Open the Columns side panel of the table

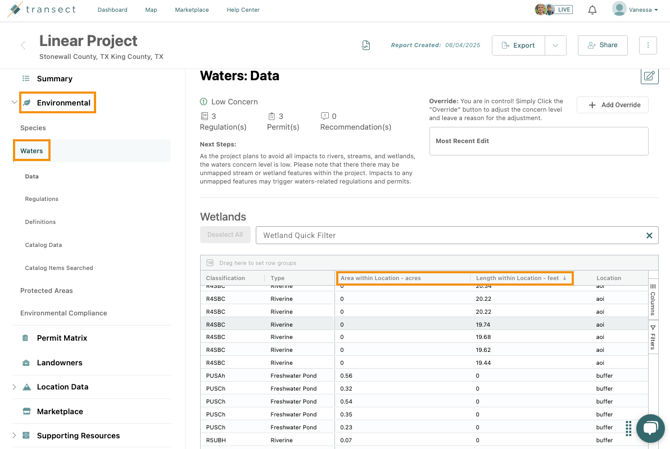click(652, 300)
